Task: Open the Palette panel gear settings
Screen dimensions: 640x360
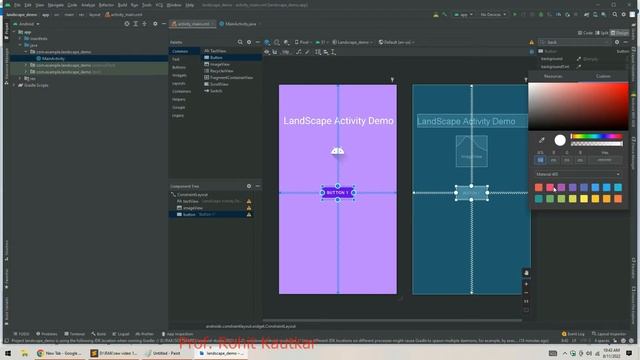Action: [249, 42]
